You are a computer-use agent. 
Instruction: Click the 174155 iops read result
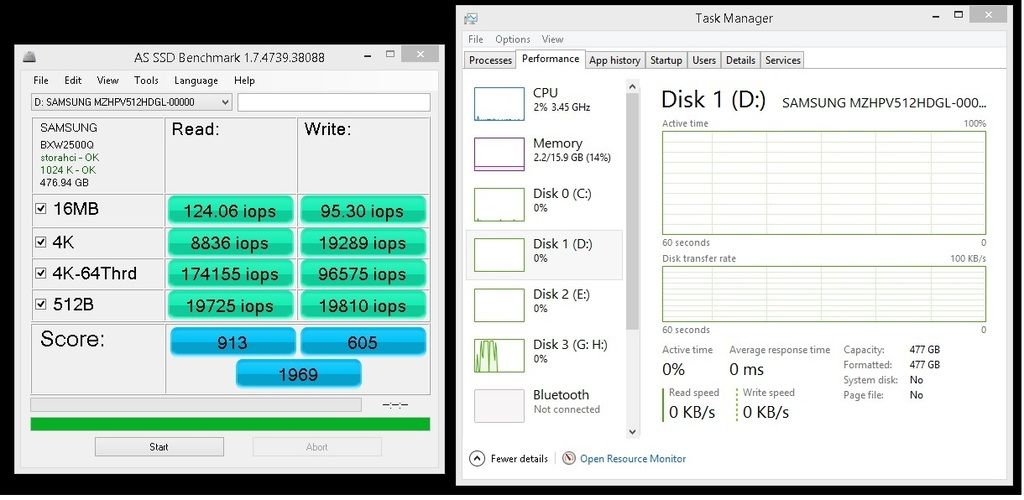coord(230,274)
